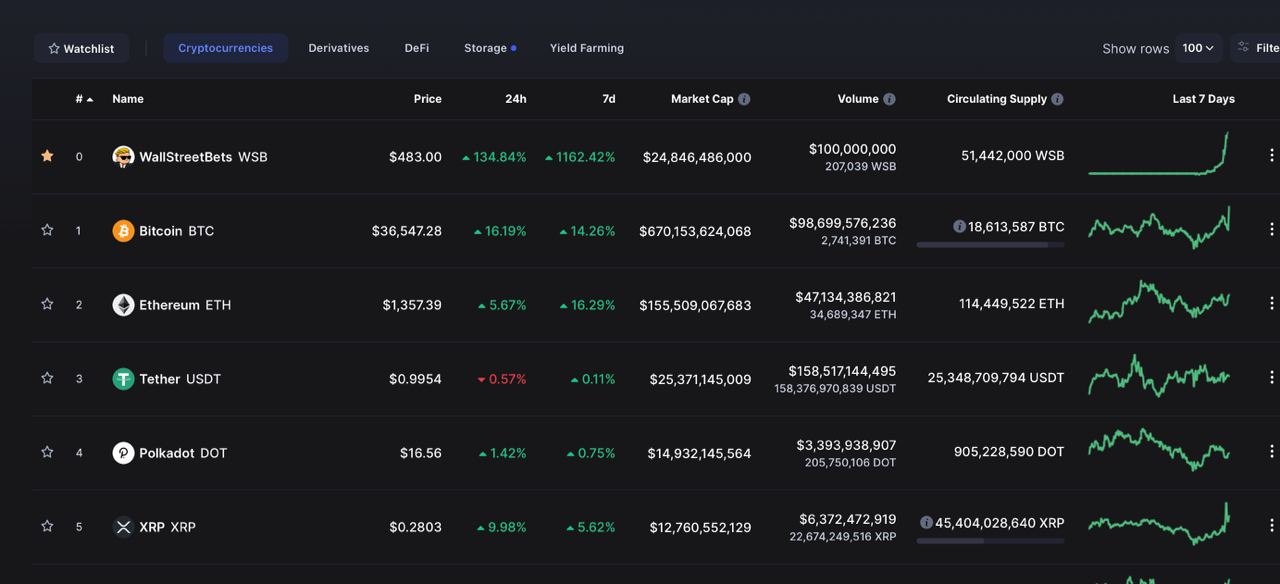Screen dimensions: 1280x584
Task: Sort table by 7d column
Action: click(609, 99)
